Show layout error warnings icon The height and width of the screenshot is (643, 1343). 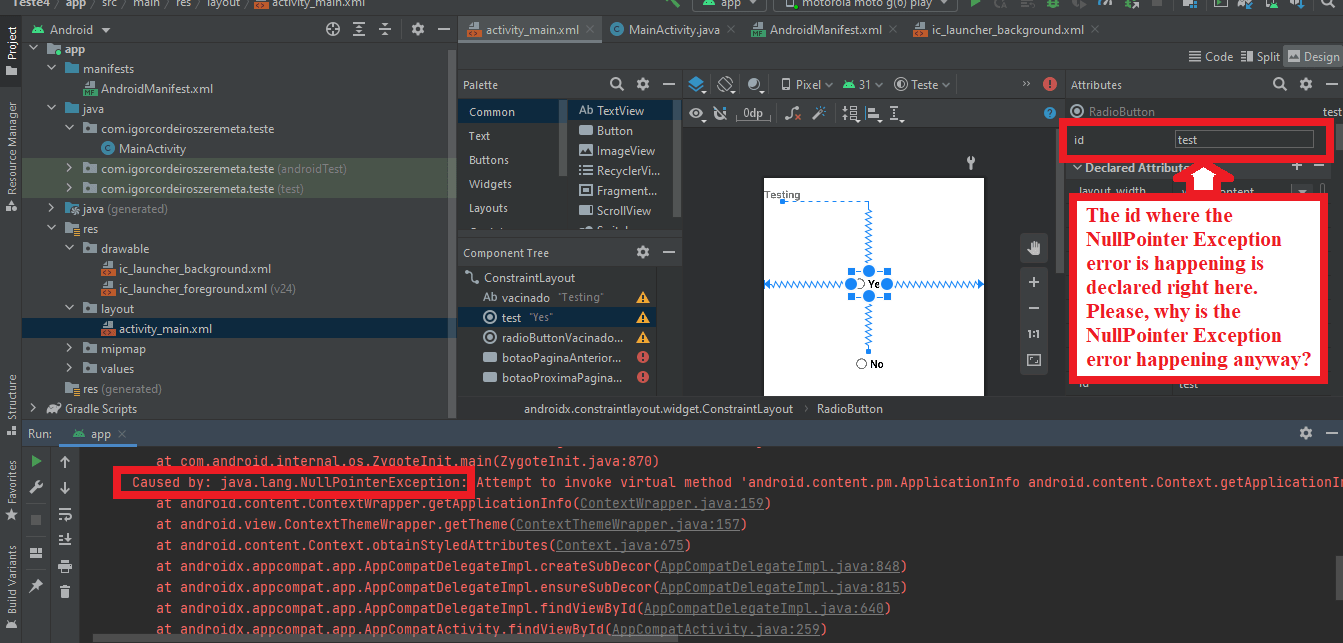[x=1050, y=85]
